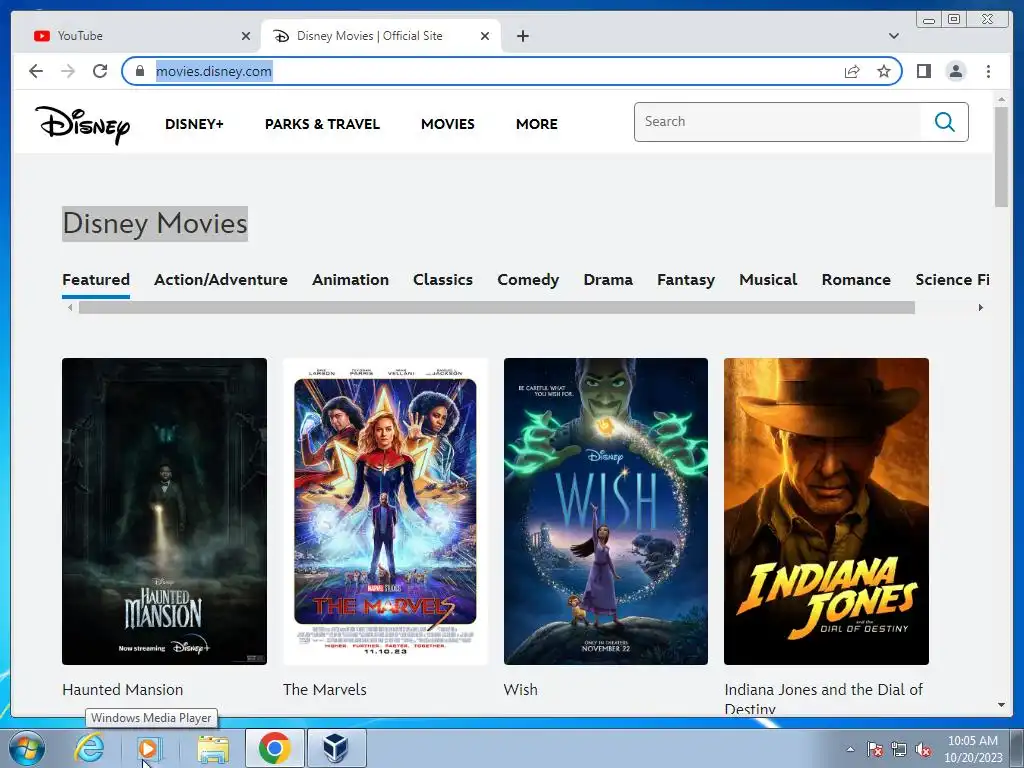This screenshot has height=768, width=1024.
Task: Open The Marvels poster
Action: pyautogui.click(x=385, y=511)
